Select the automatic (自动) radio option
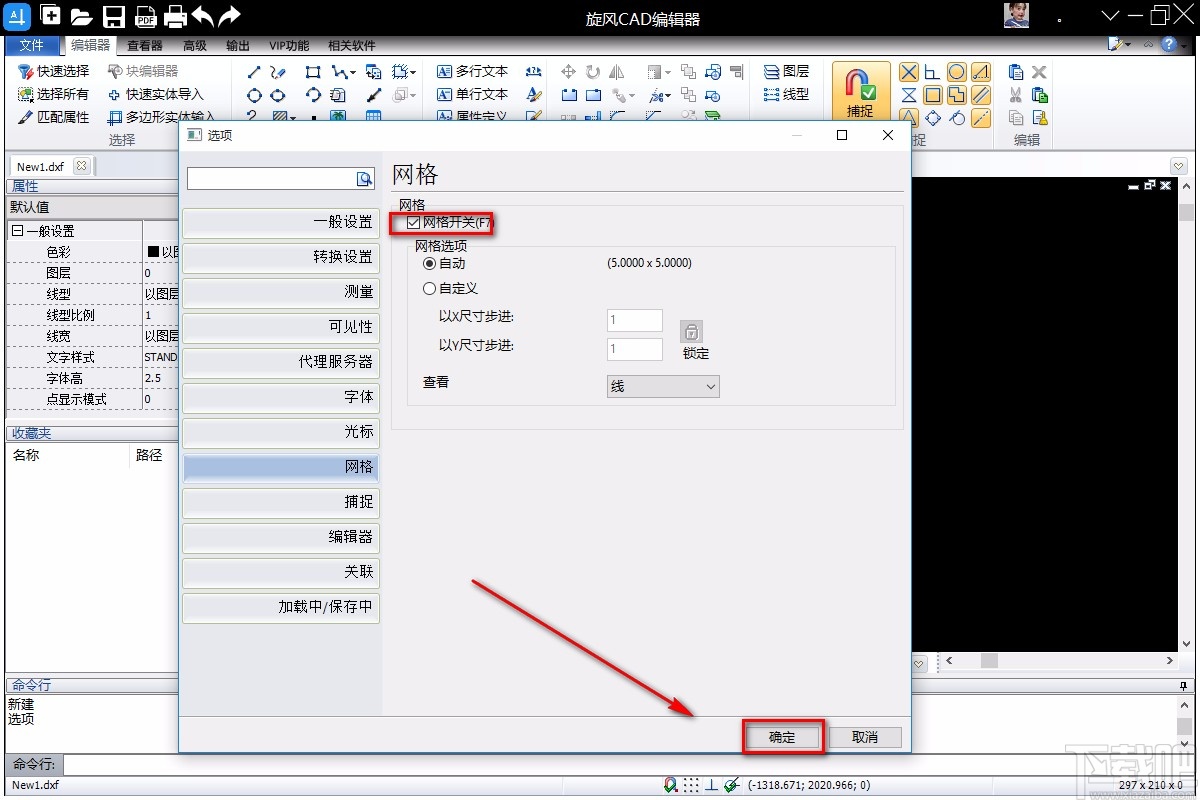 coord(430,264)
